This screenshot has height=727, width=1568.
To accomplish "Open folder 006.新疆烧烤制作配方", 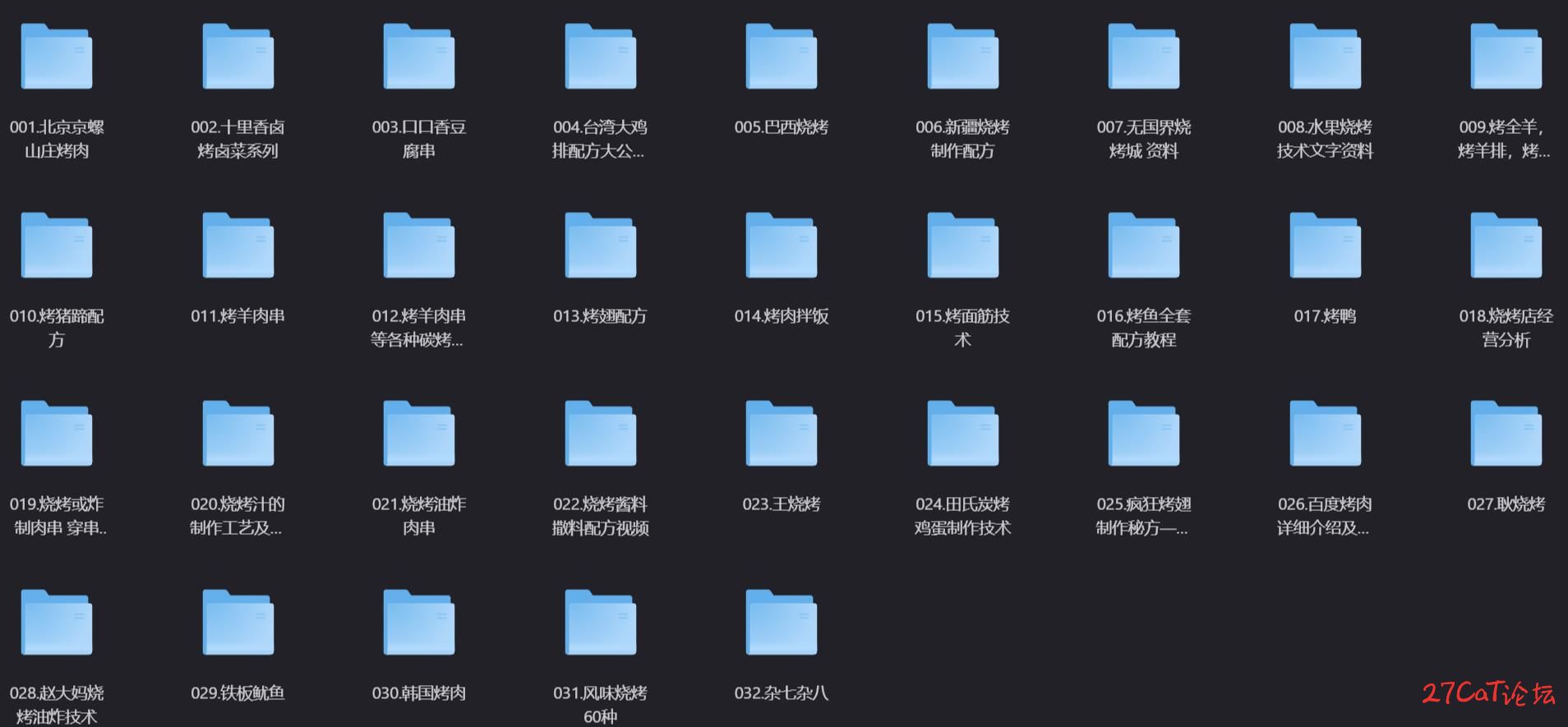I will click(962, 57).
